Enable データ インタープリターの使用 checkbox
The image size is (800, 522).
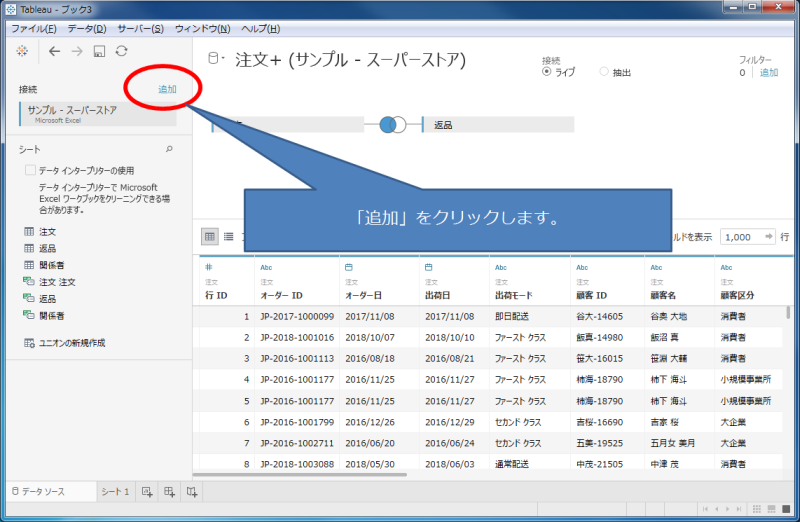click(30, 170)
